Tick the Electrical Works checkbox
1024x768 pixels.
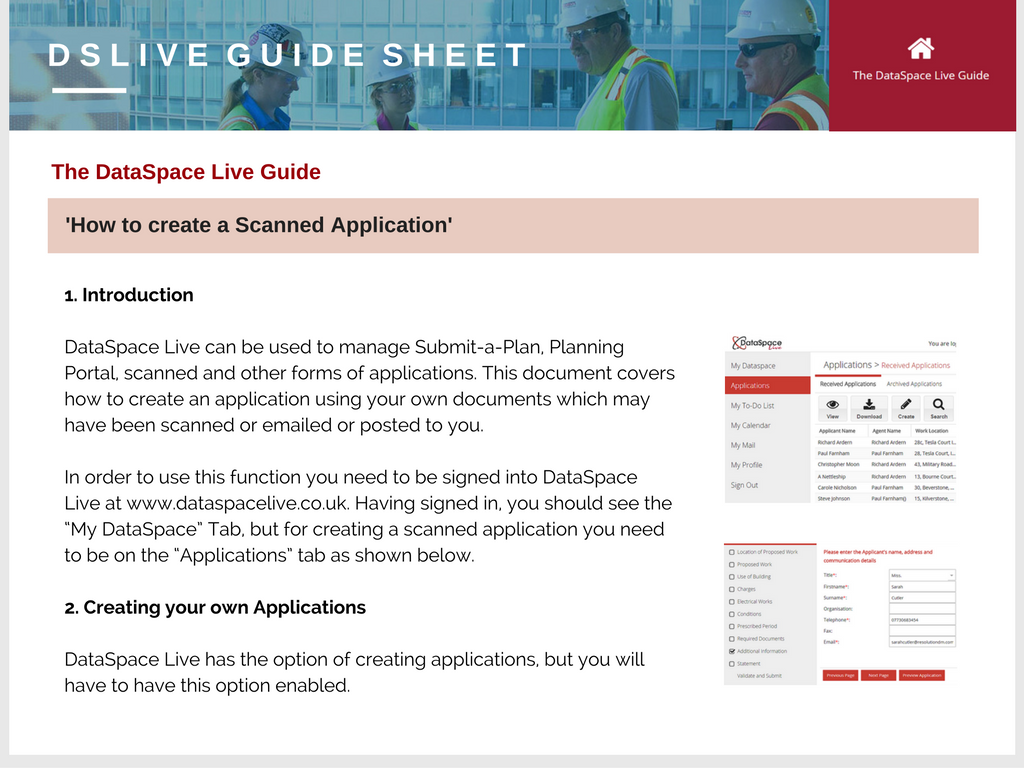tap(731, 601)
